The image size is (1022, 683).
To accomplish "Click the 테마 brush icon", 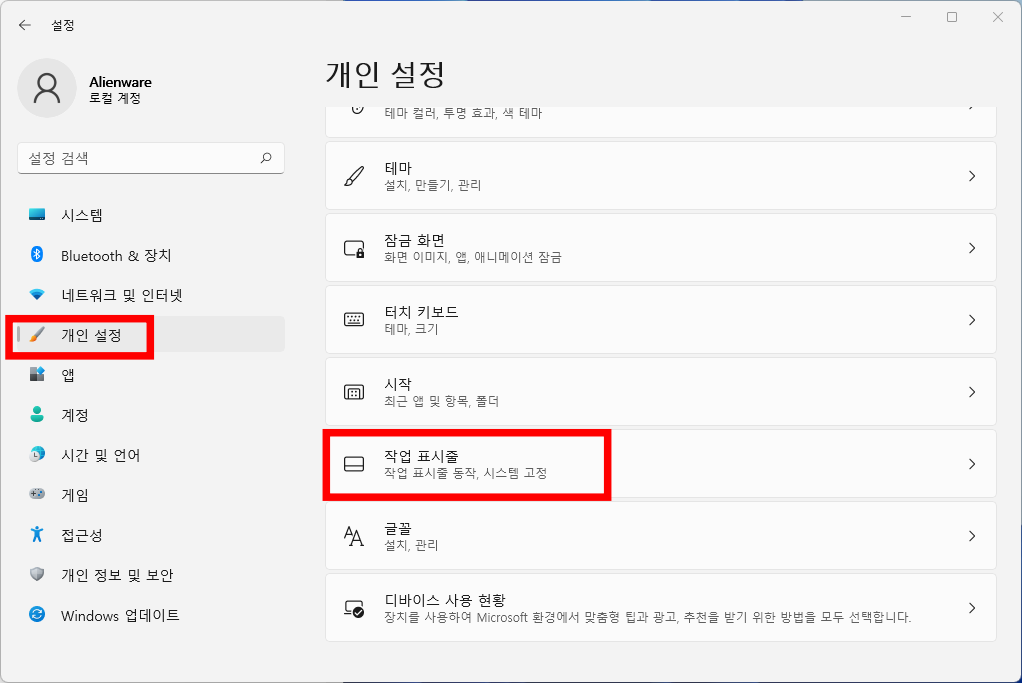I will coord(354,176).
